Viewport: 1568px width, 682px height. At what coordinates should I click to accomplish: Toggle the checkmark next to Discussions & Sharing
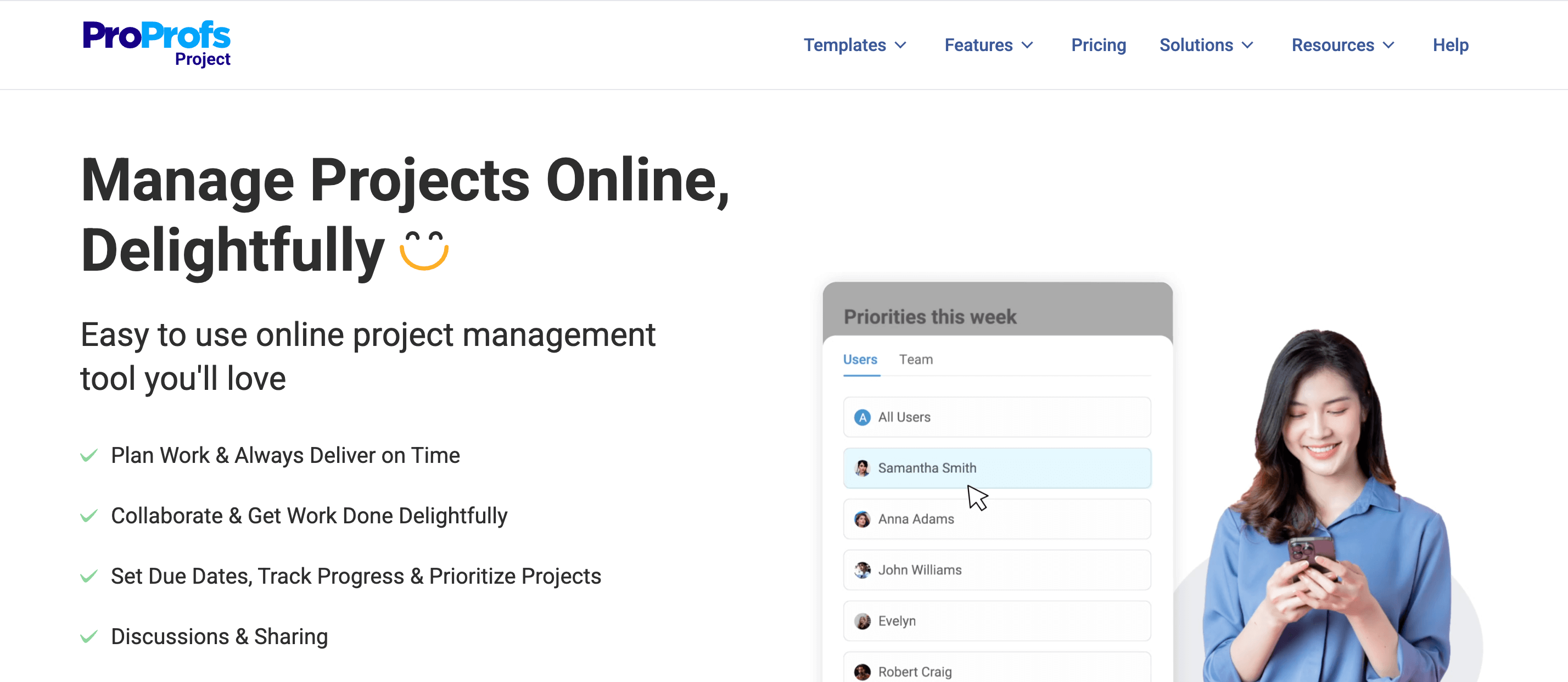coord(89,636)
